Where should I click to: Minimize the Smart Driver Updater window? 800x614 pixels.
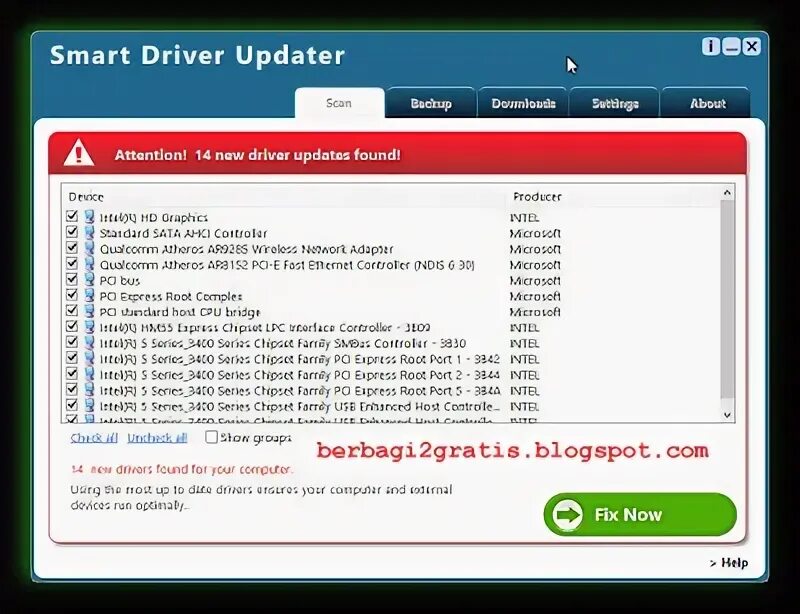[x=731, y=46]
